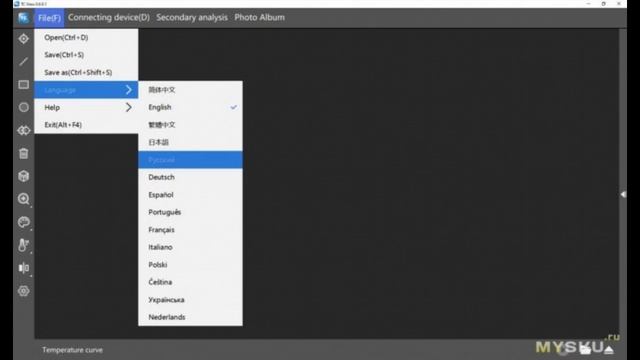
Task: Select Traditional Chinese language option
Action: (190, 125)
